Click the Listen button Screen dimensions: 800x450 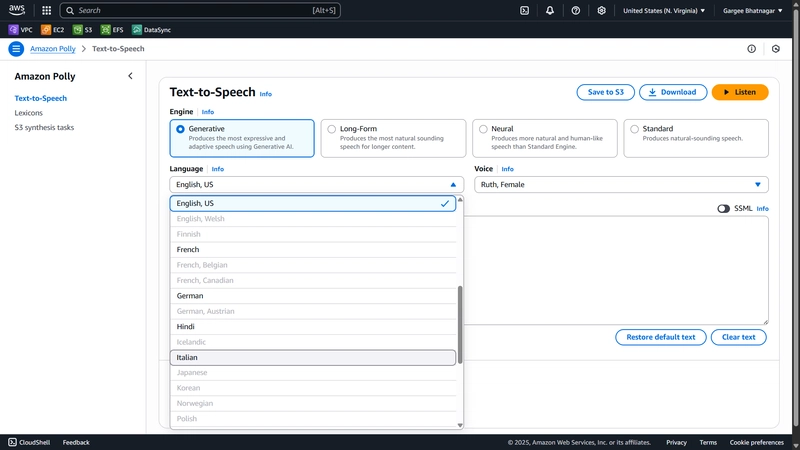pyautogui.click(x=740, y=92)
